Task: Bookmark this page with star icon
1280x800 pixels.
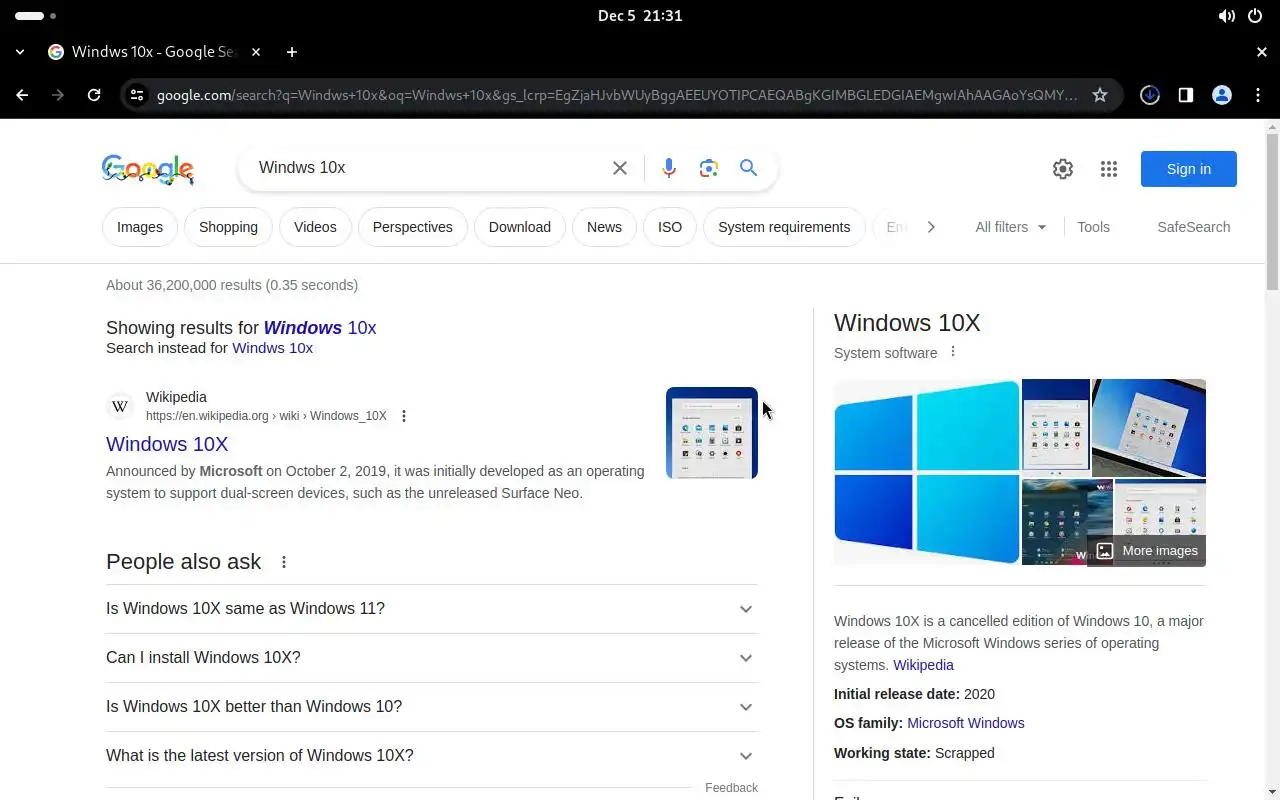Action: (1100, 95)
